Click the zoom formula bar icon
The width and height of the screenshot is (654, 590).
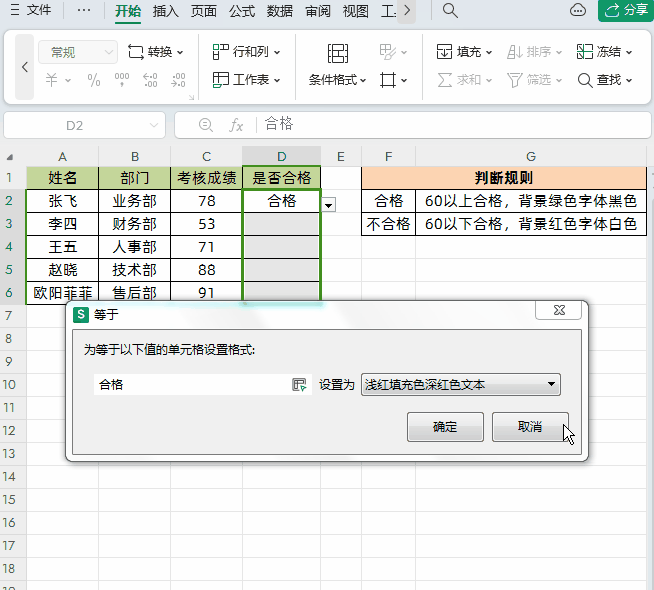point(206,125)
